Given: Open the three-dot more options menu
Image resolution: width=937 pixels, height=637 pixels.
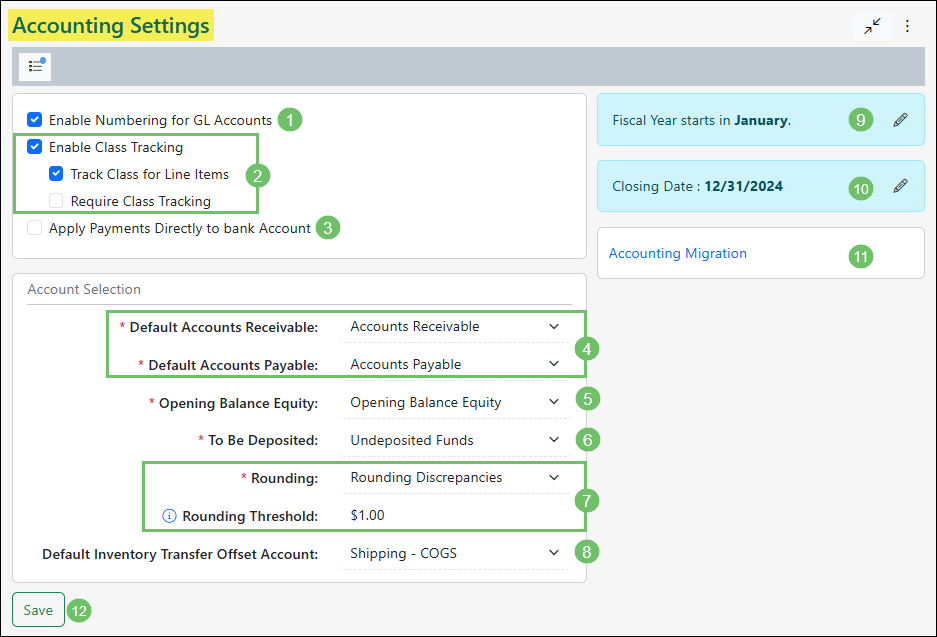Looking at the screenshot, I should [907, 26].
